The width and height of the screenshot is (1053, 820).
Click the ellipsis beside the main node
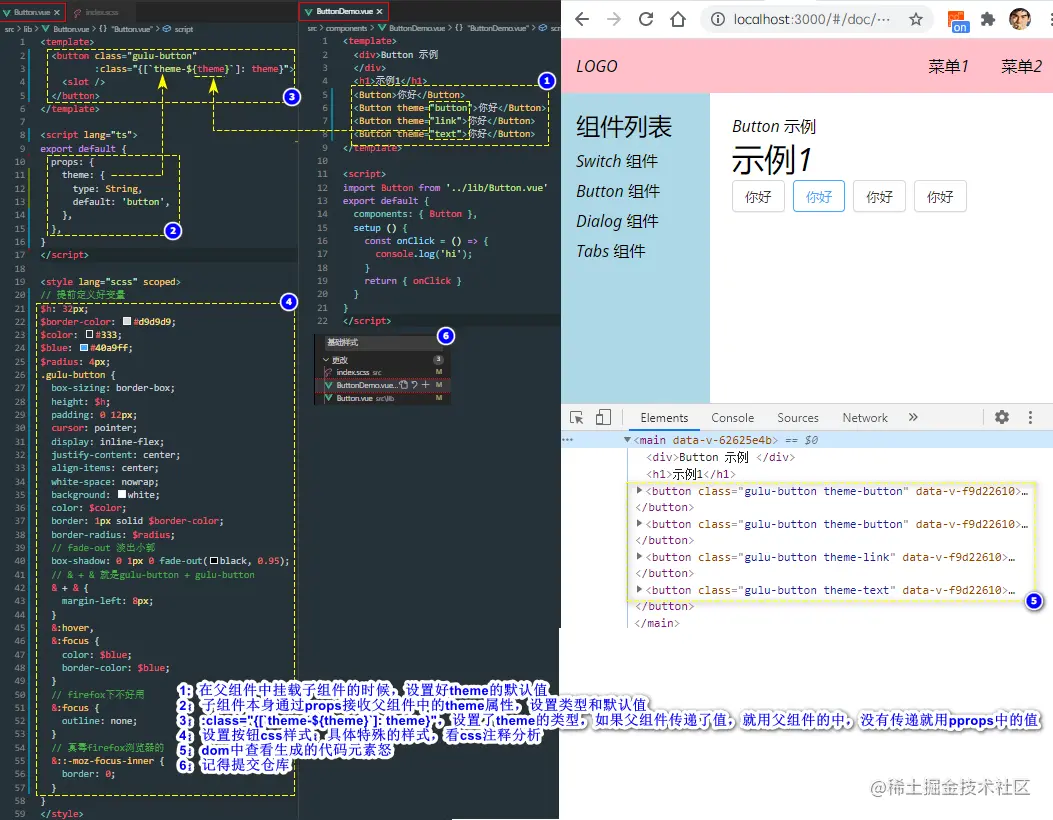tap(568, 440)
